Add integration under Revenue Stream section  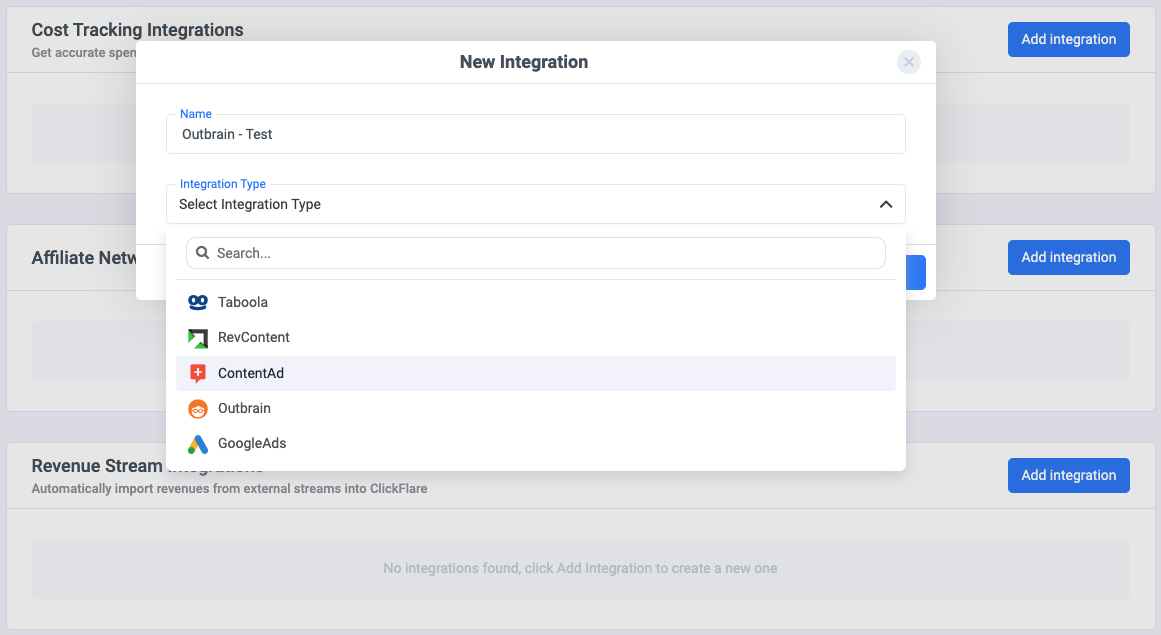[1068, 475]
